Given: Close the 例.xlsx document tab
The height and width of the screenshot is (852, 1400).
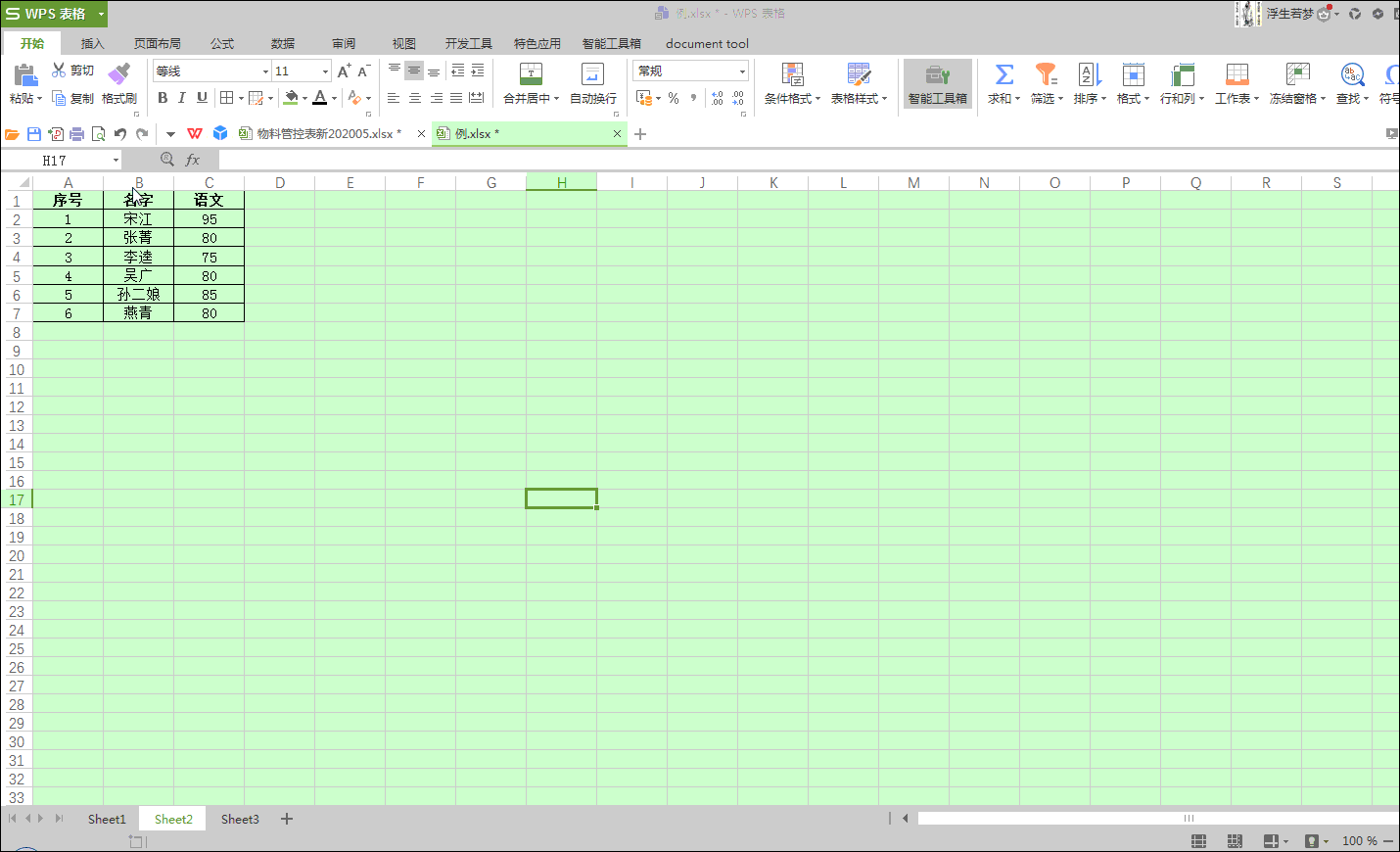Looking at the screenshot, I should 617,134.
